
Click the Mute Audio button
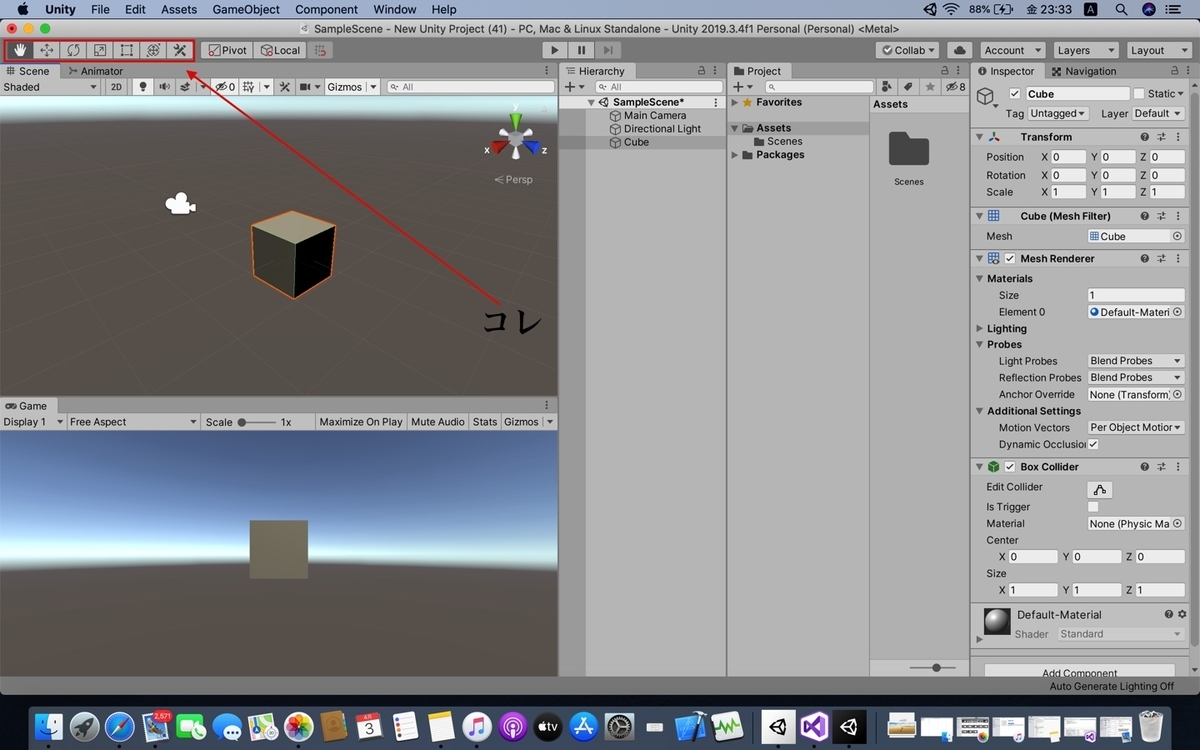click(x=438, y=422)
